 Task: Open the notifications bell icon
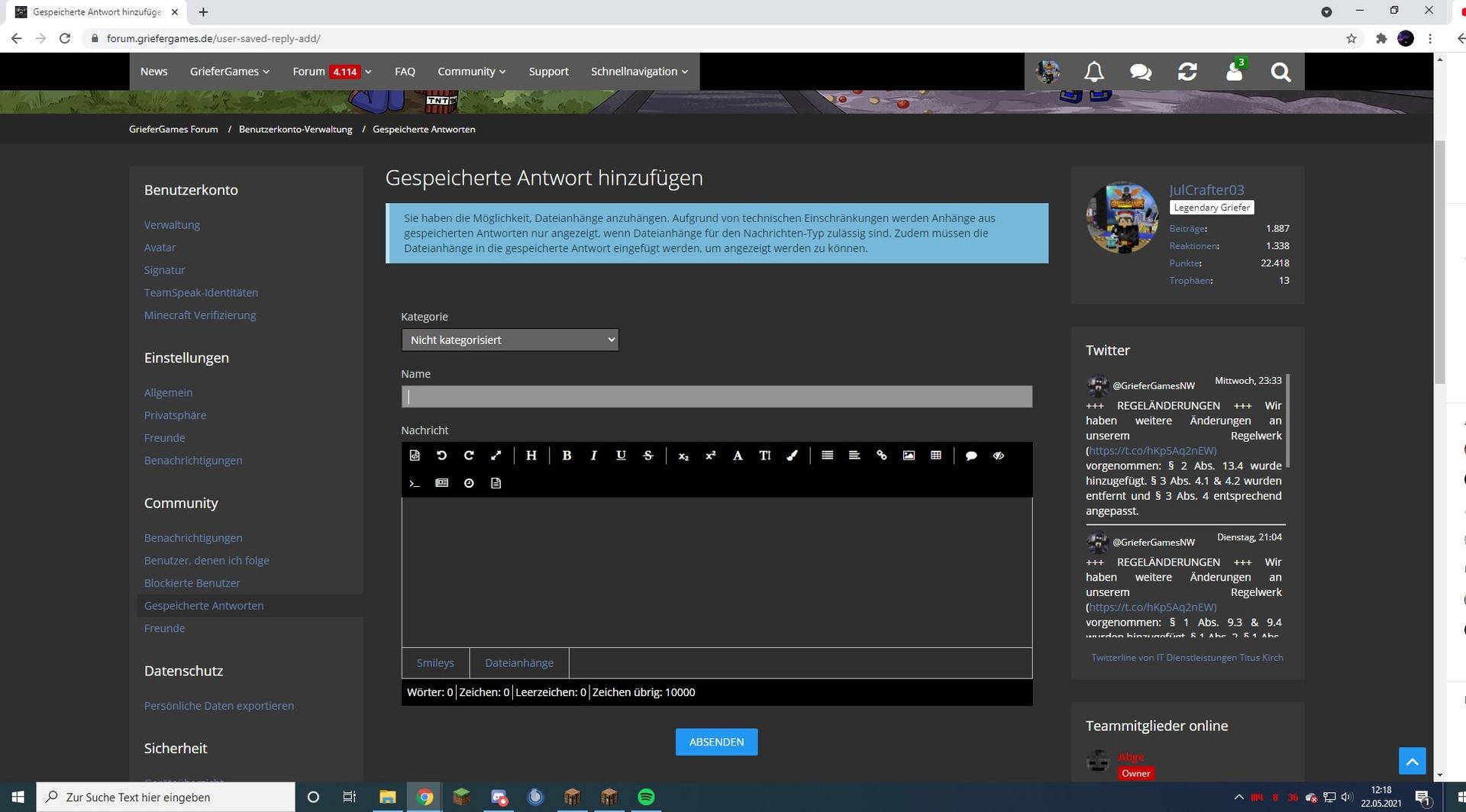[x=1094, y=72]
